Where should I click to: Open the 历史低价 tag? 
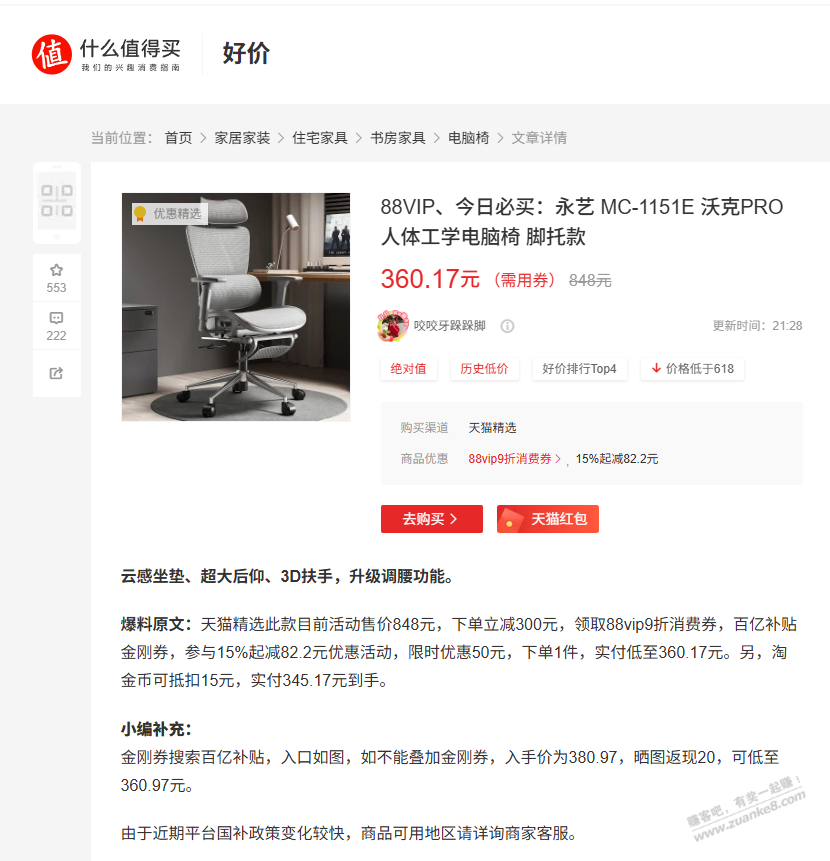tap(484, 369)
